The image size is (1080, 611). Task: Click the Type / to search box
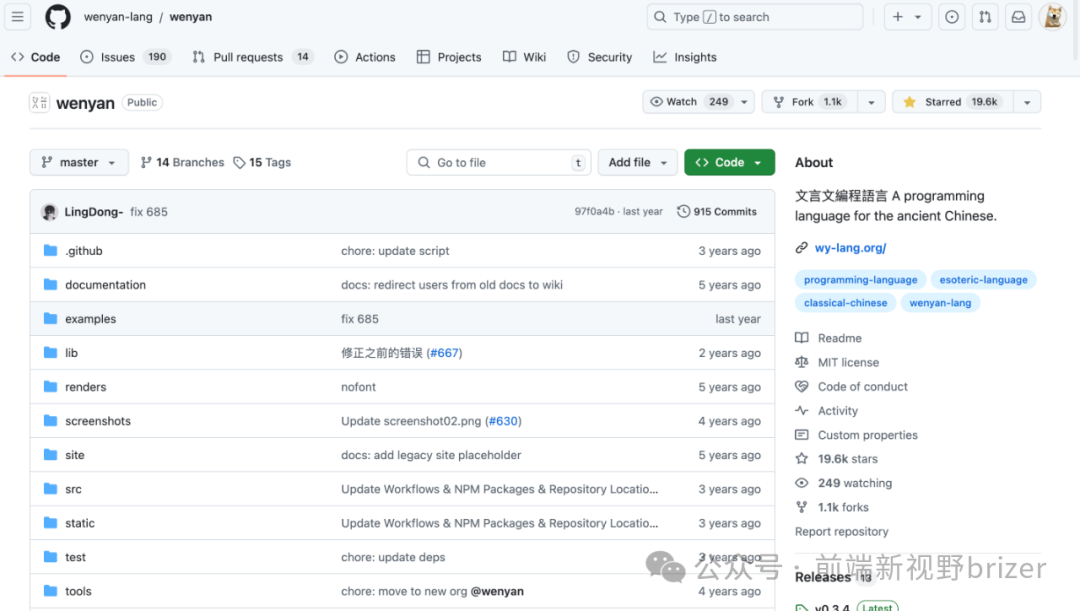click(x=755, y=17)
